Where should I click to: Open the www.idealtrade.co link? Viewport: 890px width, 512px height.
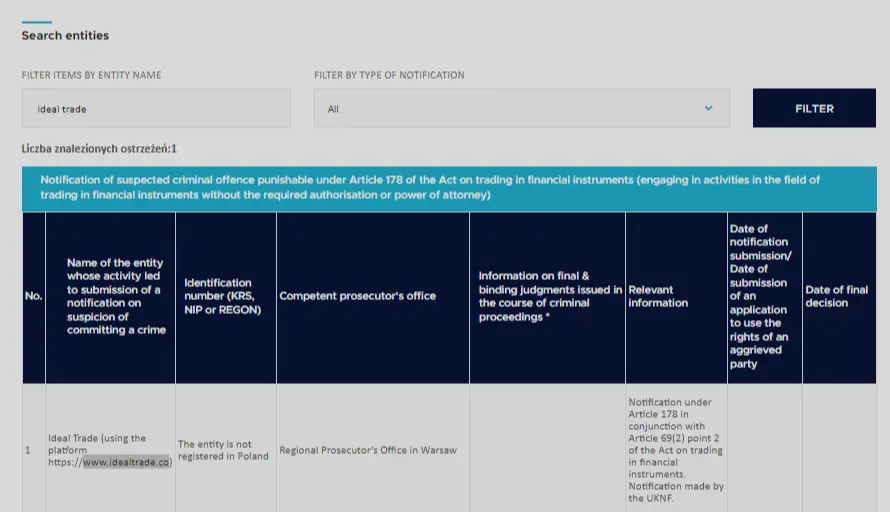(126, 462)
